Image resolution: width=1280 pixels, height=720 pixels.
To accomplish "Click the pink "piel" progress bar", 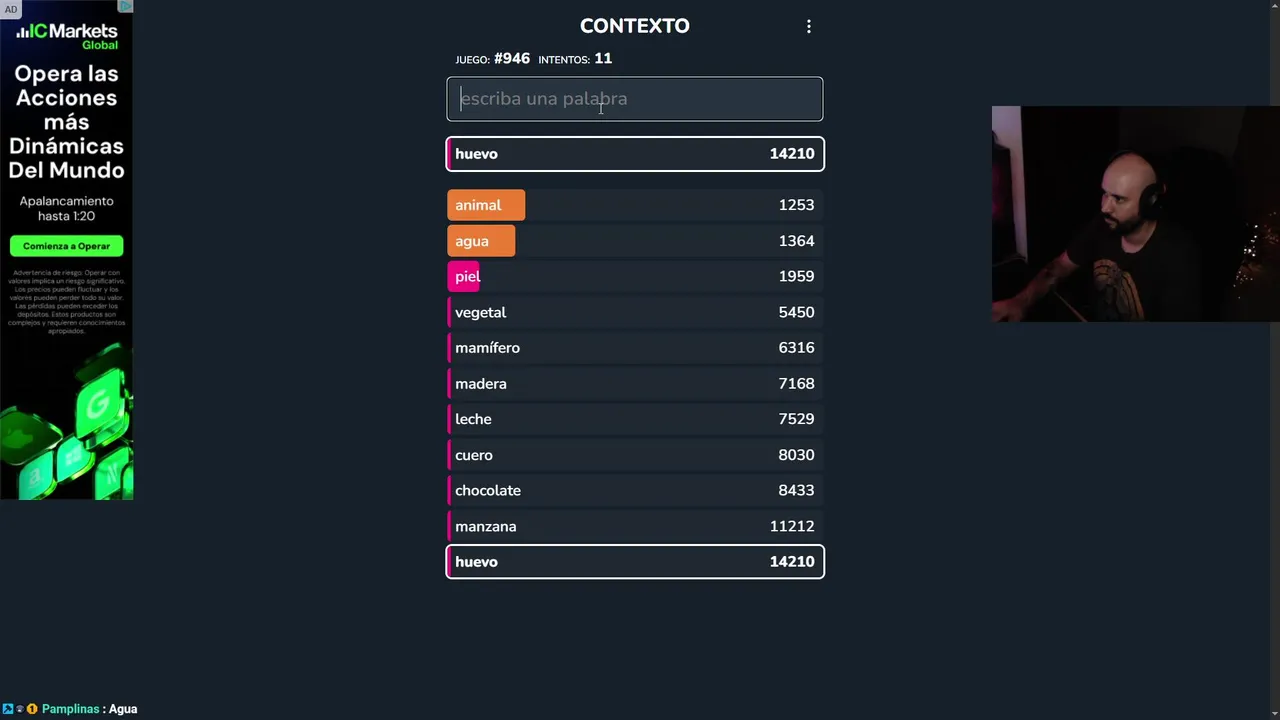I will coord(465,276).
